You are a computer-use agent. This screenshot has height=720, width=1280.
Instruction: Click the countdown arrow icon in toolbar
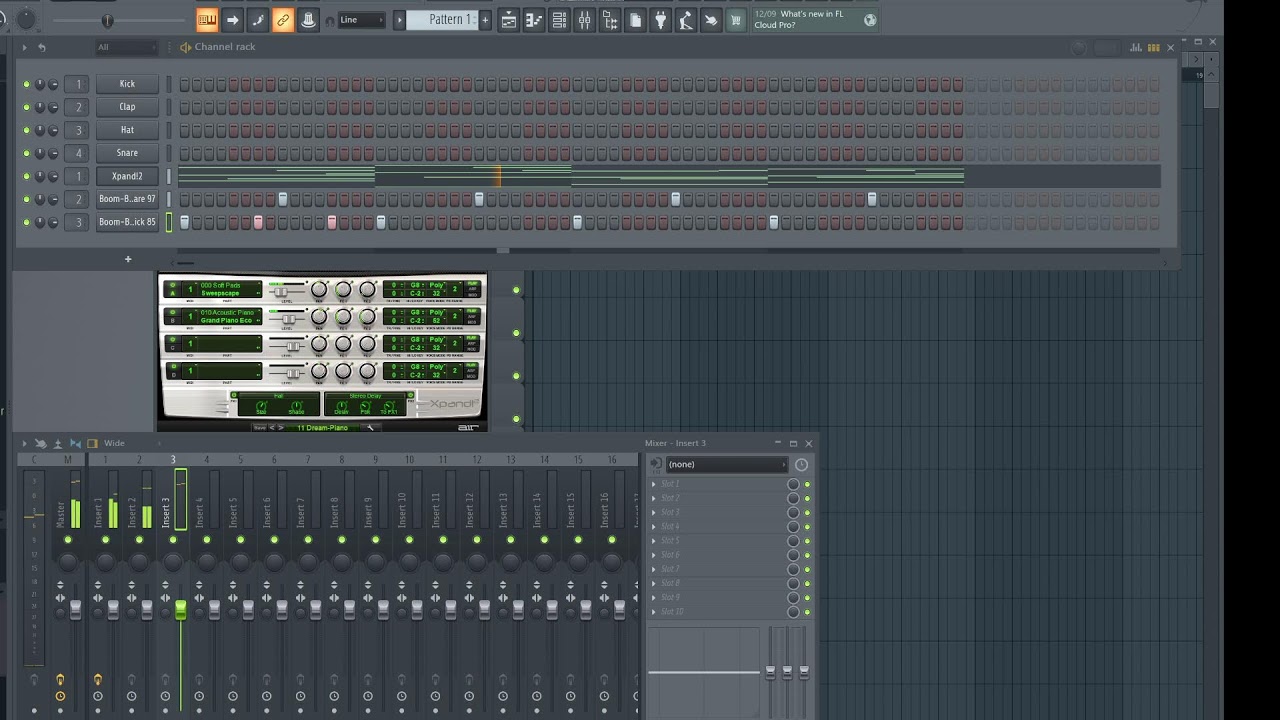pos(232,20)
